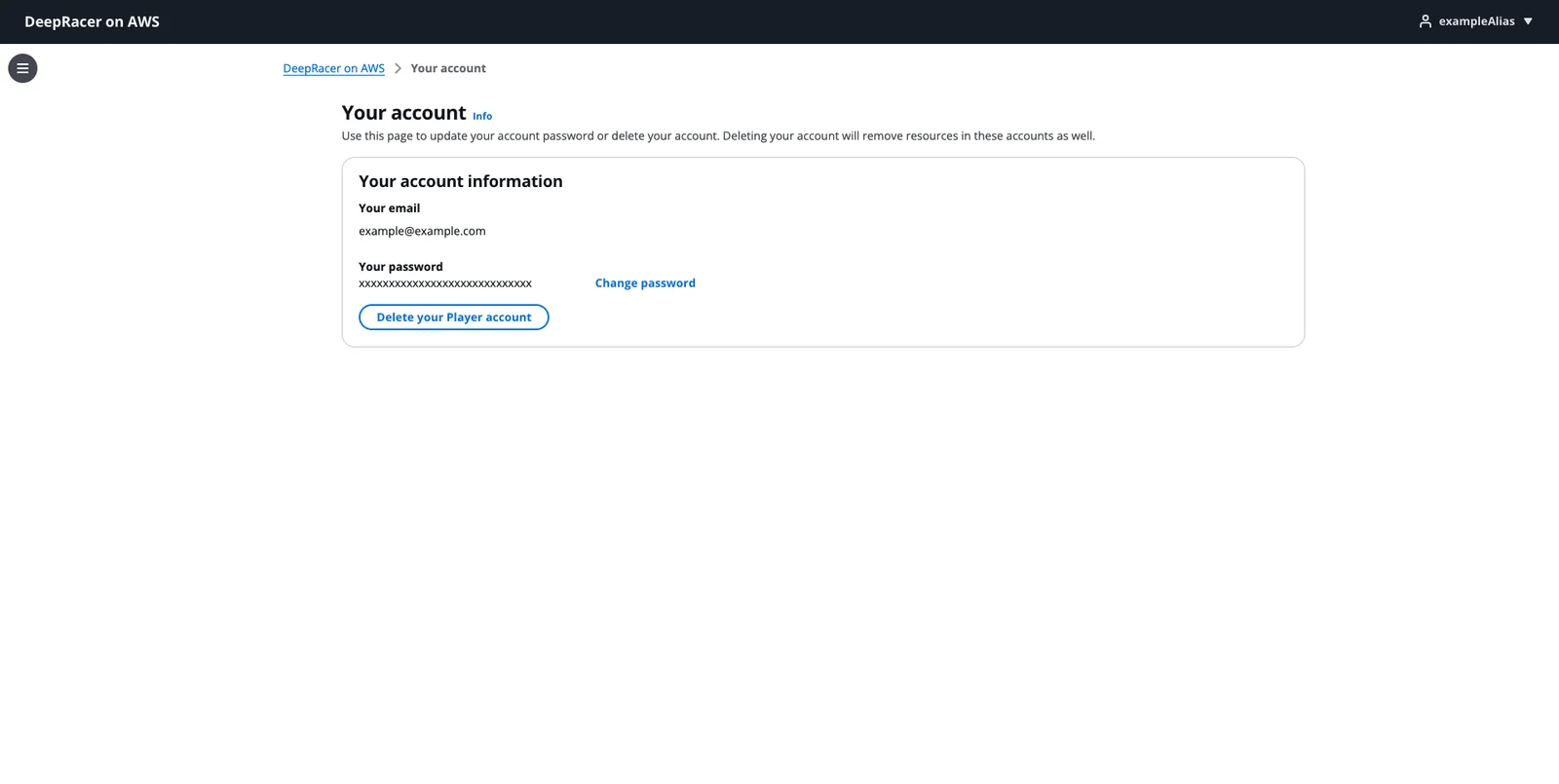
Task: Open the Info link beside Your account
Action: [482, 116]
